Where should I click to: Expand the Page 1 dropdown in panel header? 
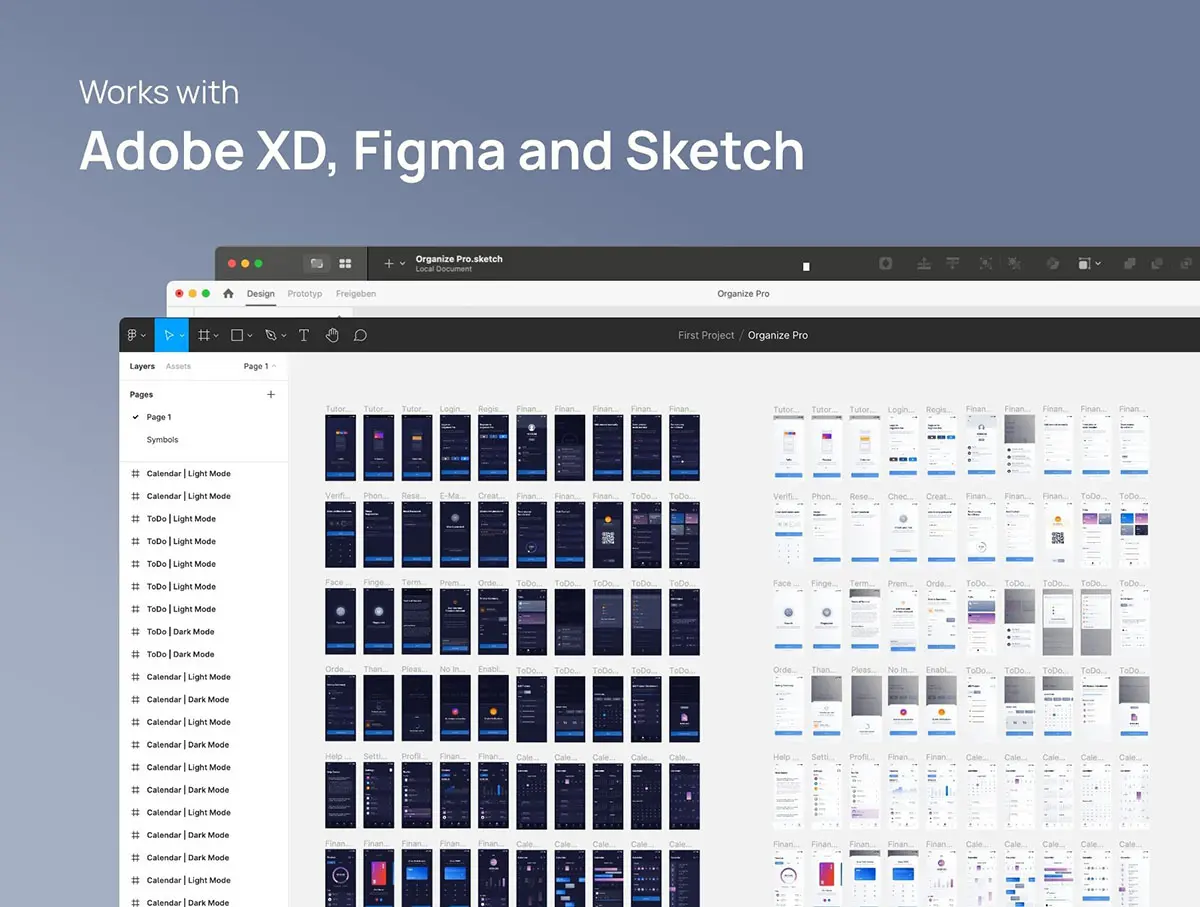(260, 367)
